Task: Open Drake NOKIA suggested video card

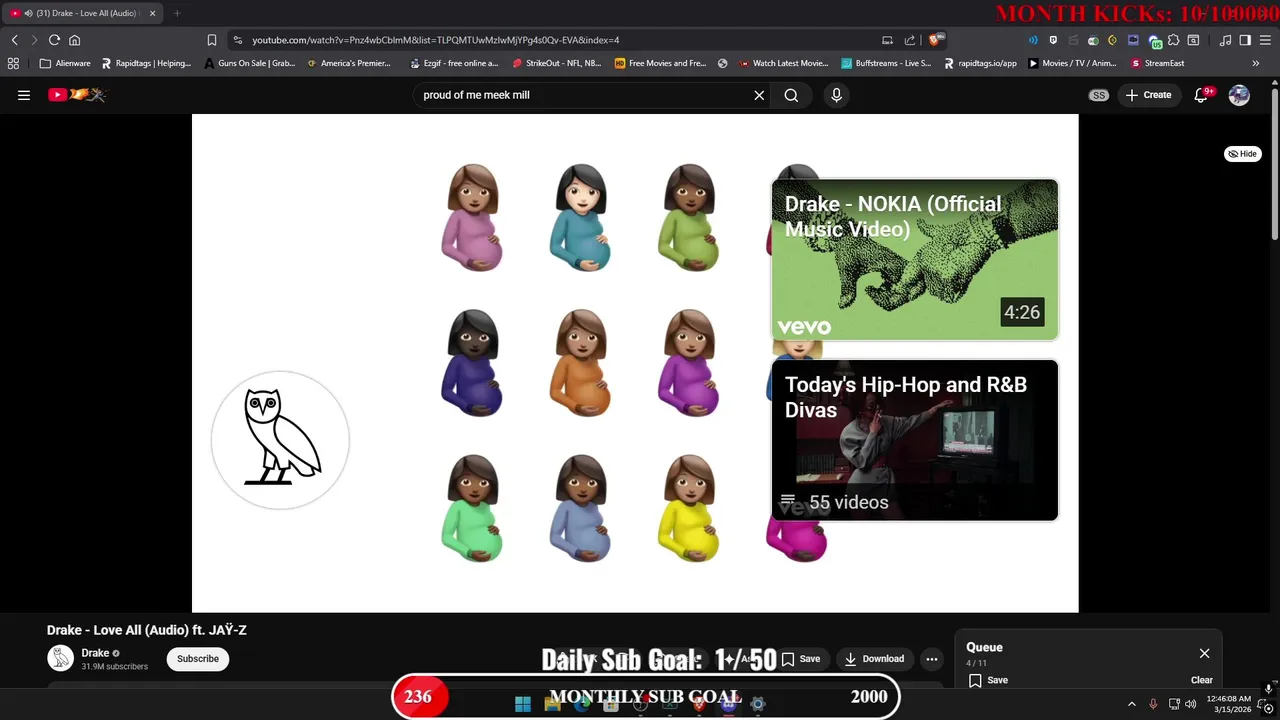Action: (915, 260)
